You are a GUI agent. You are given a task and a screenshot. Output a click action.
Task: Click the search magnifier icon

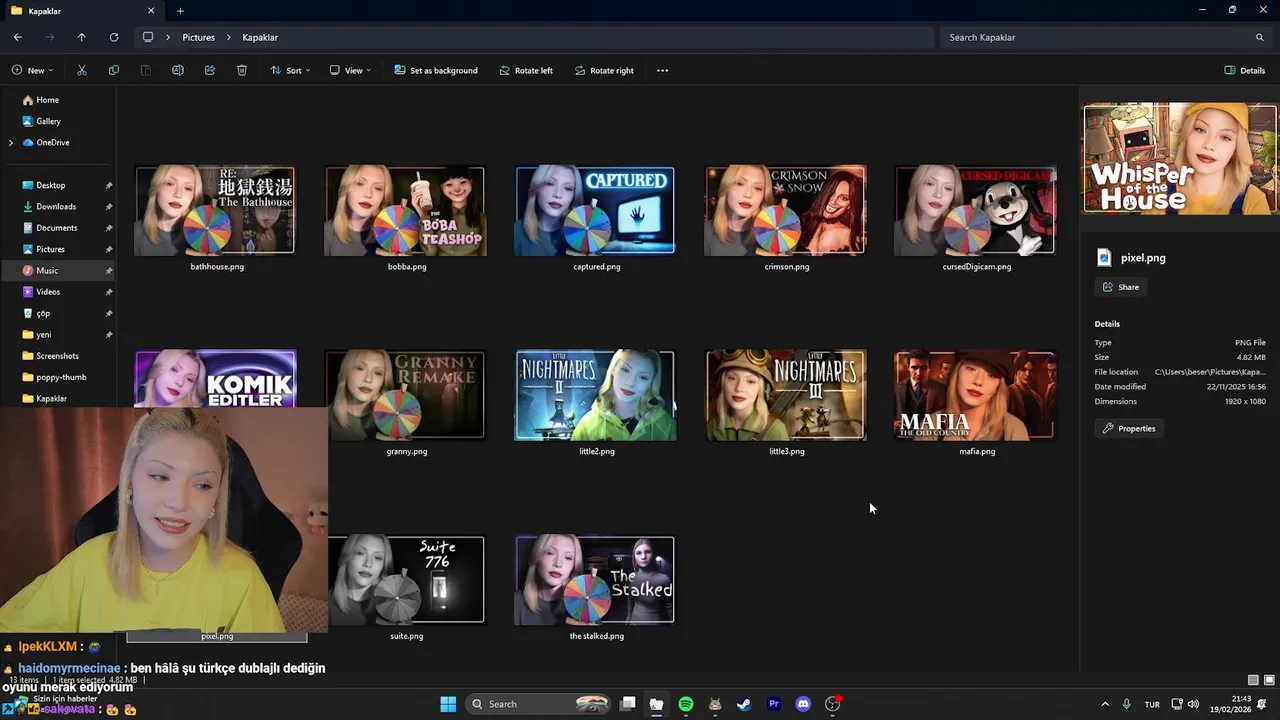(1260, 37)
